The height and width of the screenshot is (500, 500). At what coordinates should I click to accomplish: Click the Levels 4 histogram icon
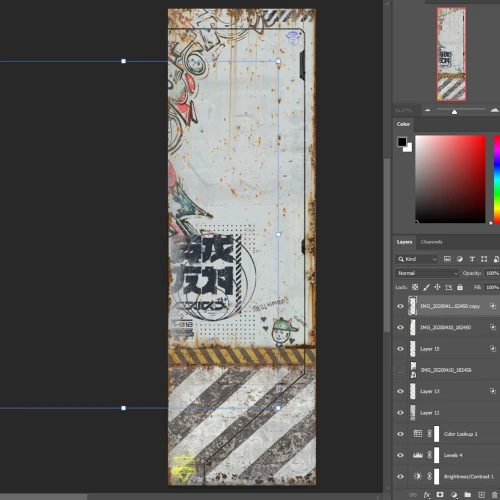click(x=418, y=455)
